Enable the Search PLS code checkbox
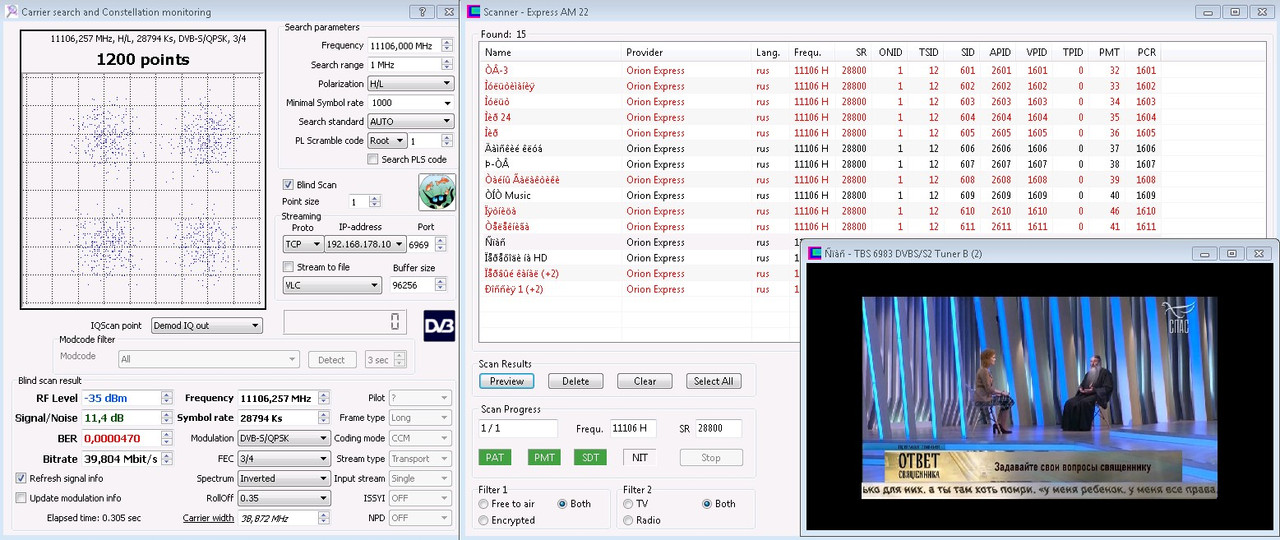The width and height of the screenshot is (1280, 540). point(374,159)
